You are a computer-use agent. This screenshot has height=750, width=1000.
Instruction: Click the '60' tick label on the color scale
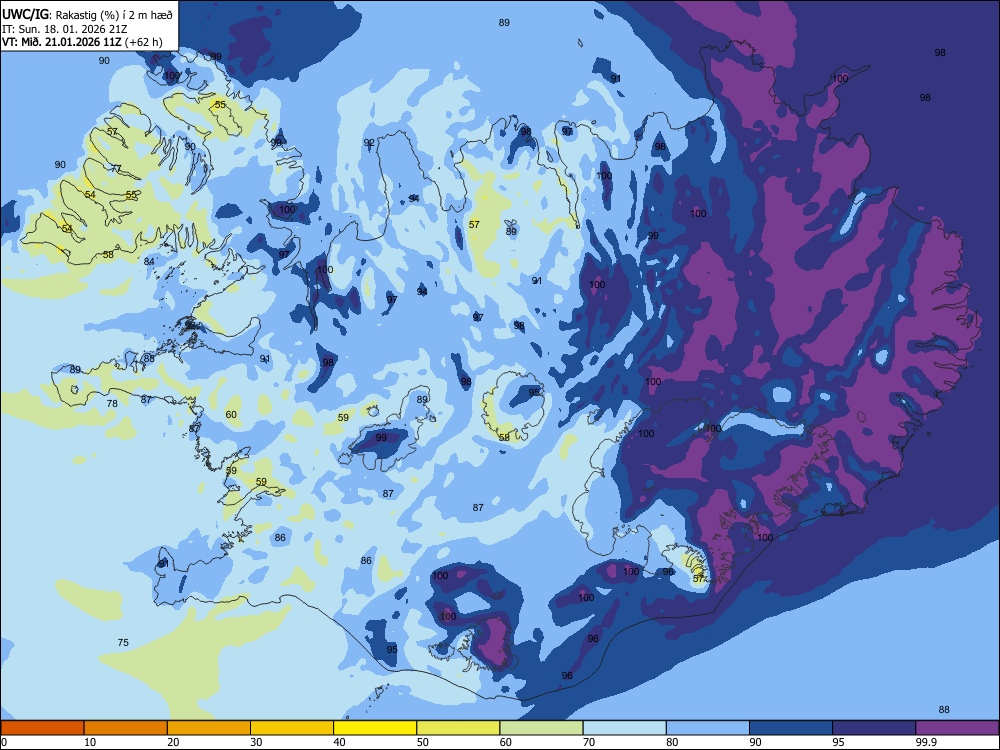[506, 742]
